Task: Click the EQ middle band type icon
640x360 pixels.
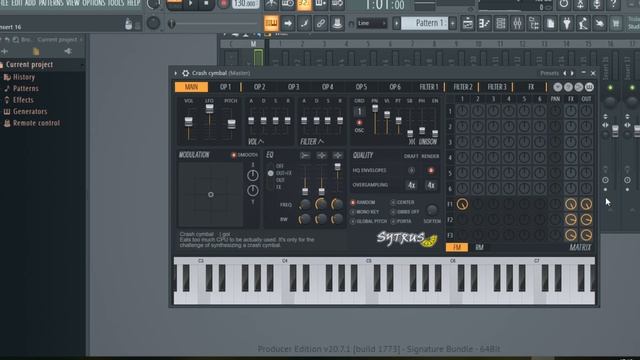Action: coord(321,155)
